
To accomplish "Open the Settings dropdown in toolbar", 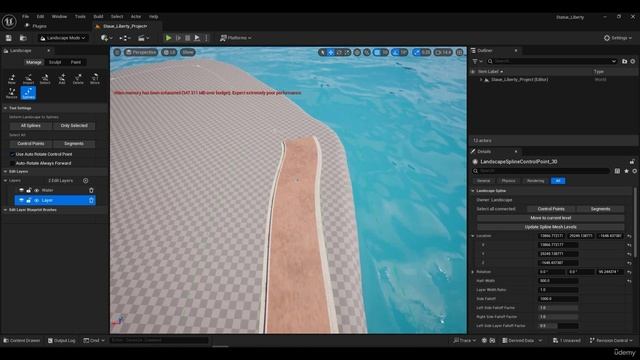I will [x=618, y=38].
